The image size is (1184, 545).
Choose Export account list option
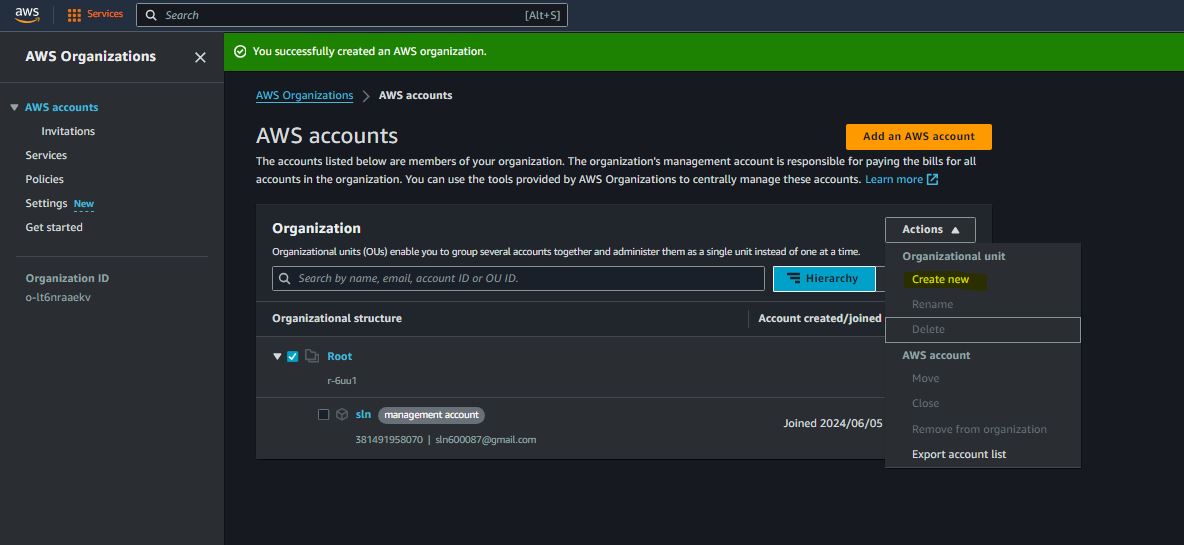[958, 454]
